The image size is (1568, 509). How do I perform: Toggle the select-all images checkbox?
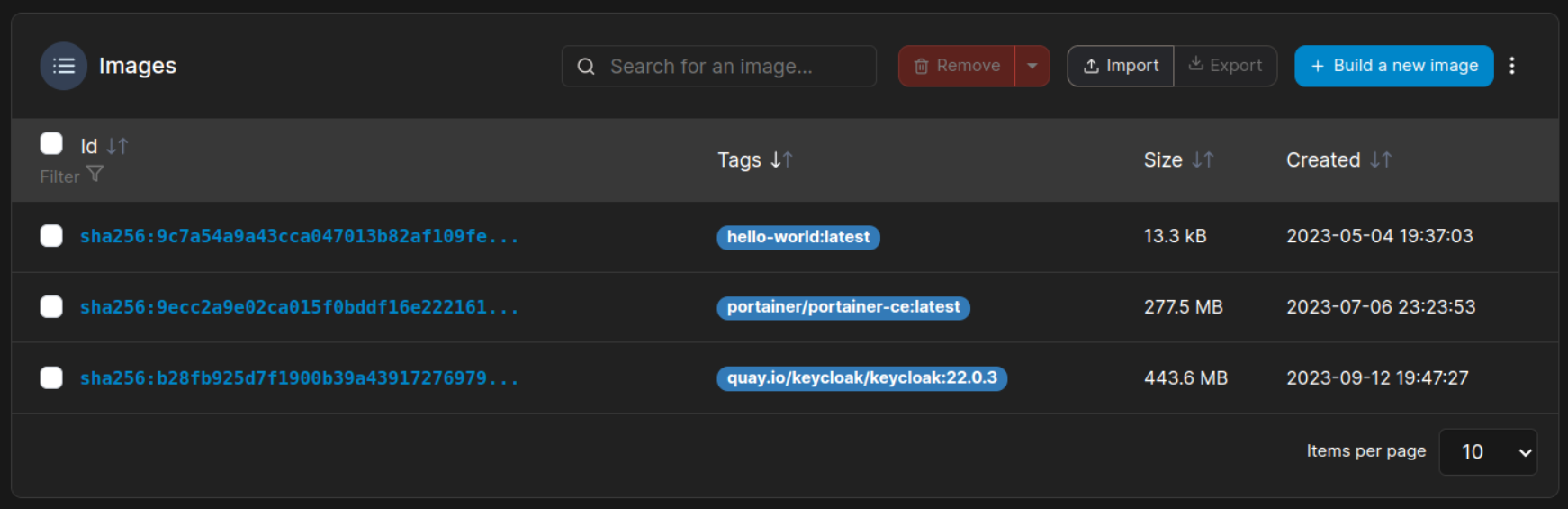(x=51, y=144)
